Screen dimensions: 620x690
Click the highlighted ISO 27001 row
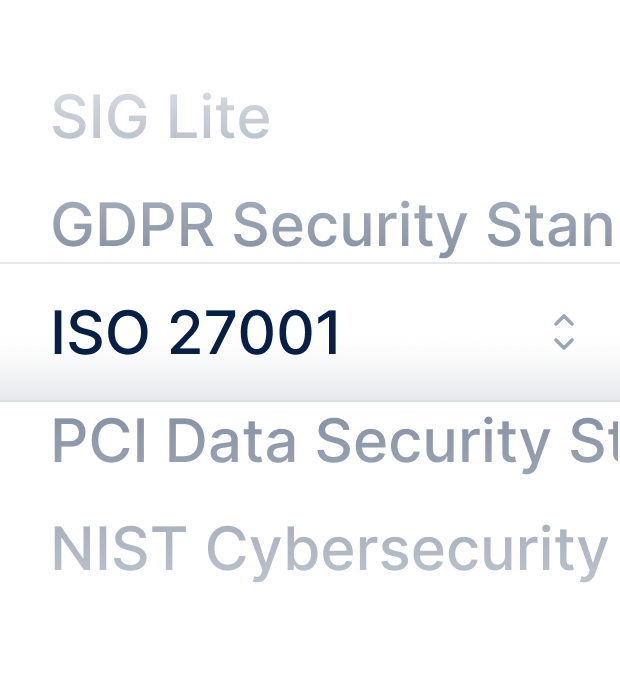[x=300, y=332]
